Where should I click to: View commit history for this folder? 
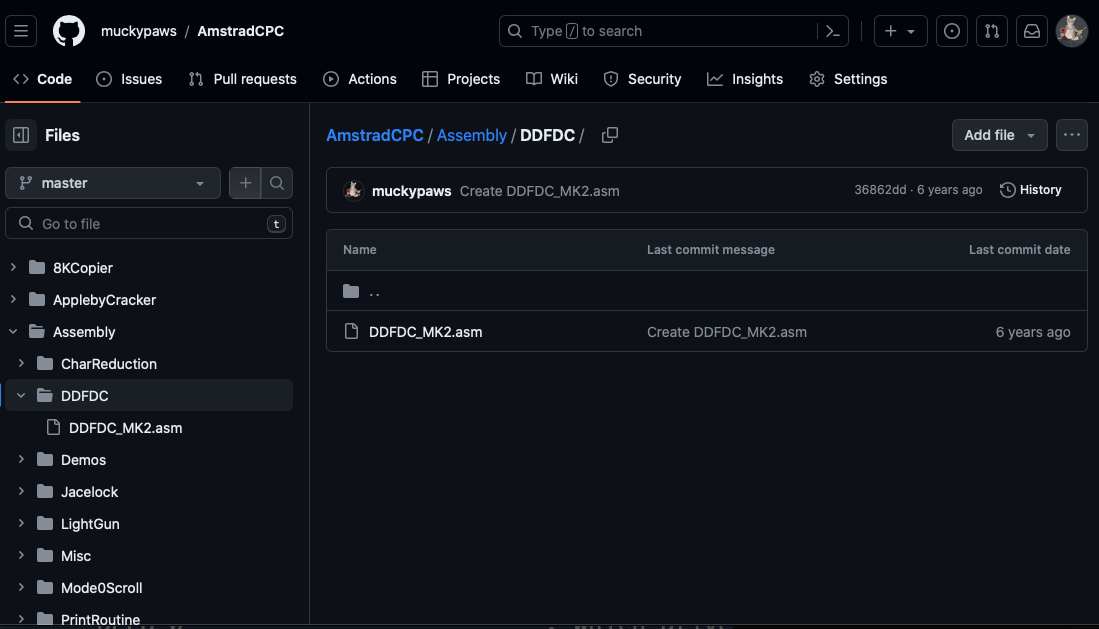(x=1030, y=190)
